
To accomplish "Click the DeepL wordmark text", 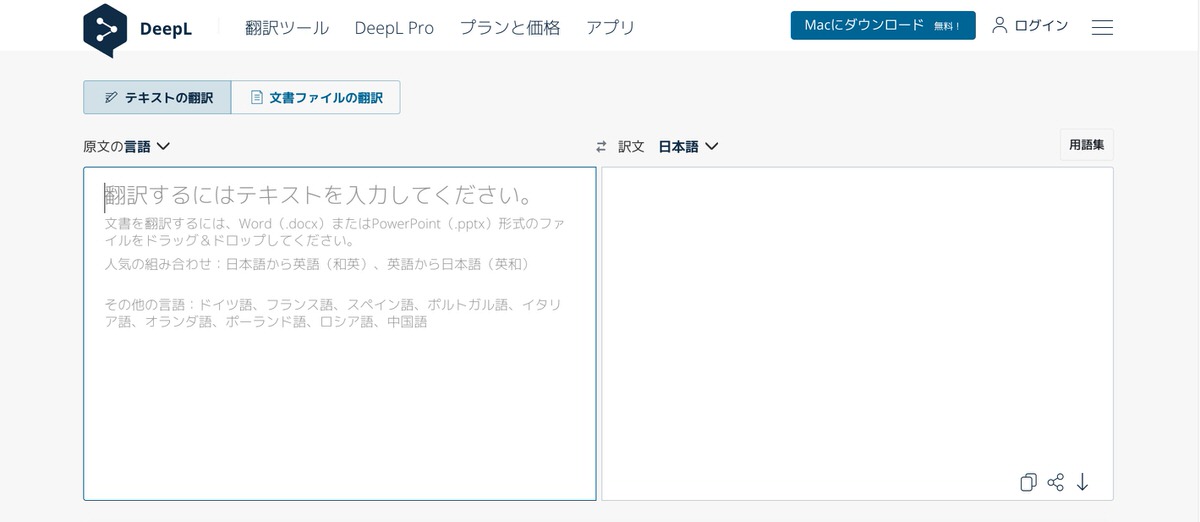I will pos(167,29).
